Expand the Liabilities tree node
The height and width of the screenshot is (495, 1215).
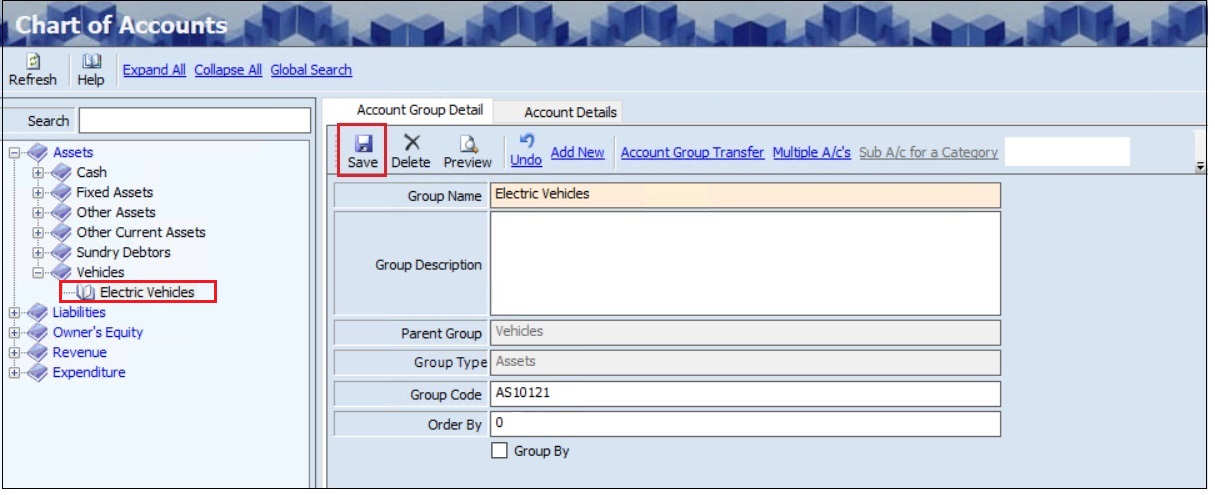pos(14,313)
